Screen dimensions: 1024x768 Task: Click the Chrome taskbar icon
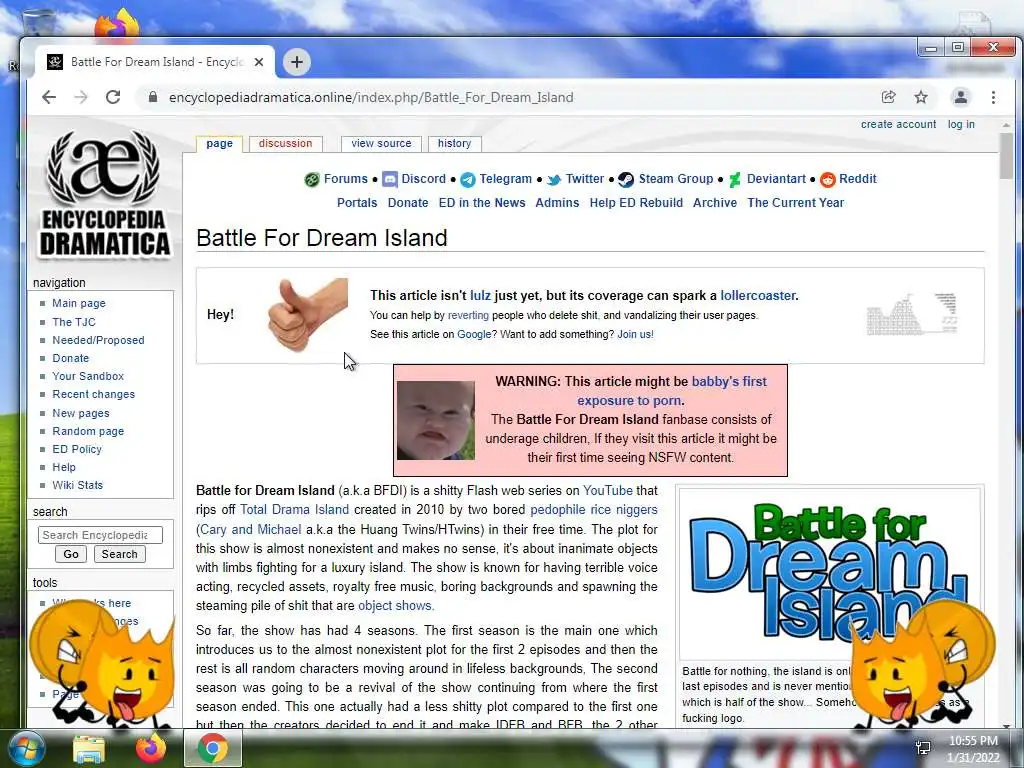213,748
